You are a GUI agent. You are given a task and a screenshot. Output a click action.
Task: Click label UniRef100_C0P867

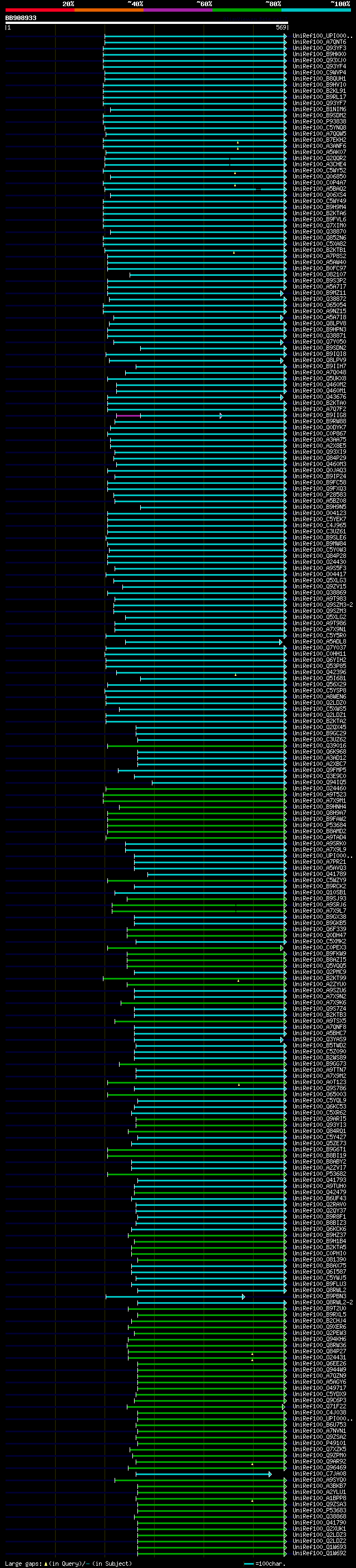pos(319,433)
